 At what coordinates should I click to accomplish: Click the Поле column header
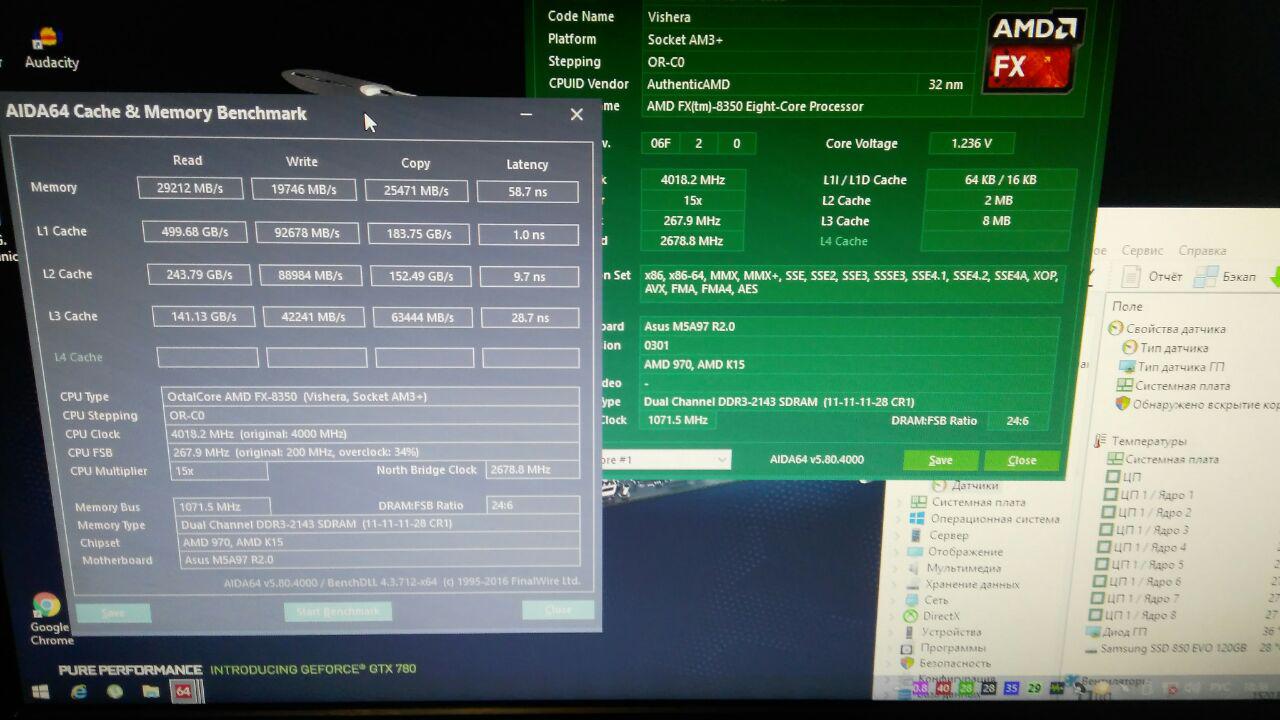pos(1127,306)
